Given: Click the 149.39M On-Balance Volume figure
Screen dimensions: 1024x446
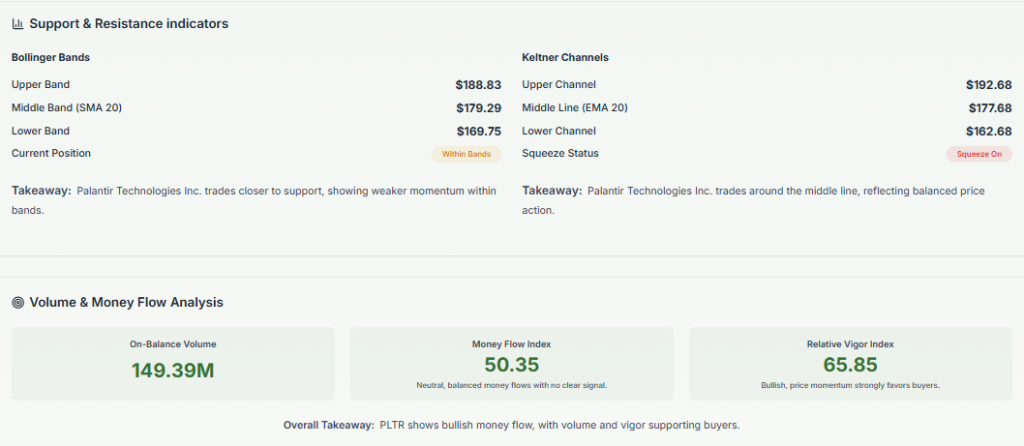Looking at the screenshot, I should point(173,370).
